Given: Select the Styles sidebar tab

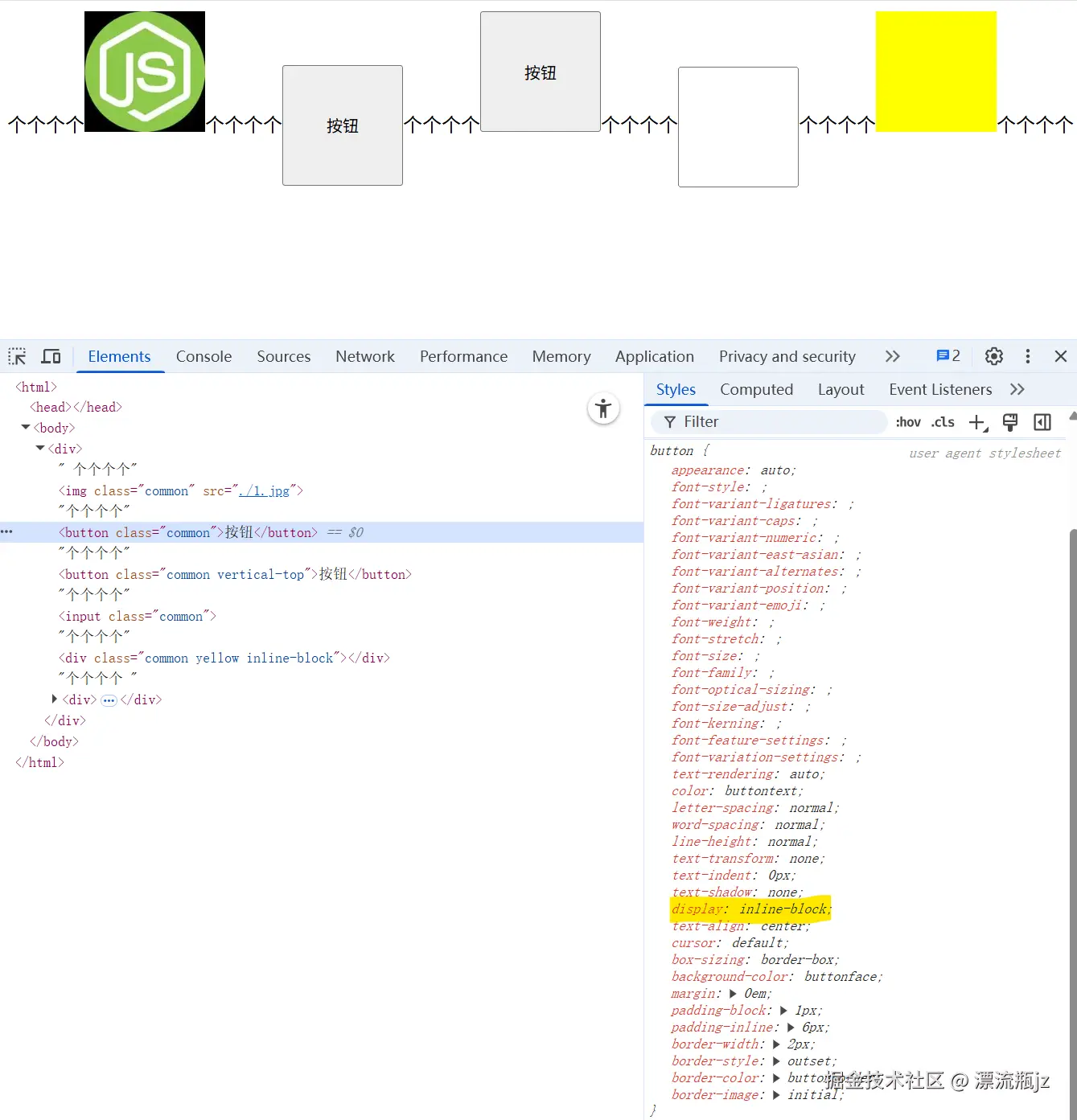Looking at the screenshot, I should click(676, 389).
